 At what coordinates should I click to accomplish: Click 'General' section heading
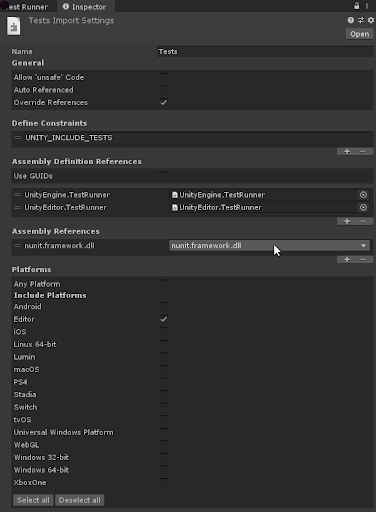[x=28, y=63]
